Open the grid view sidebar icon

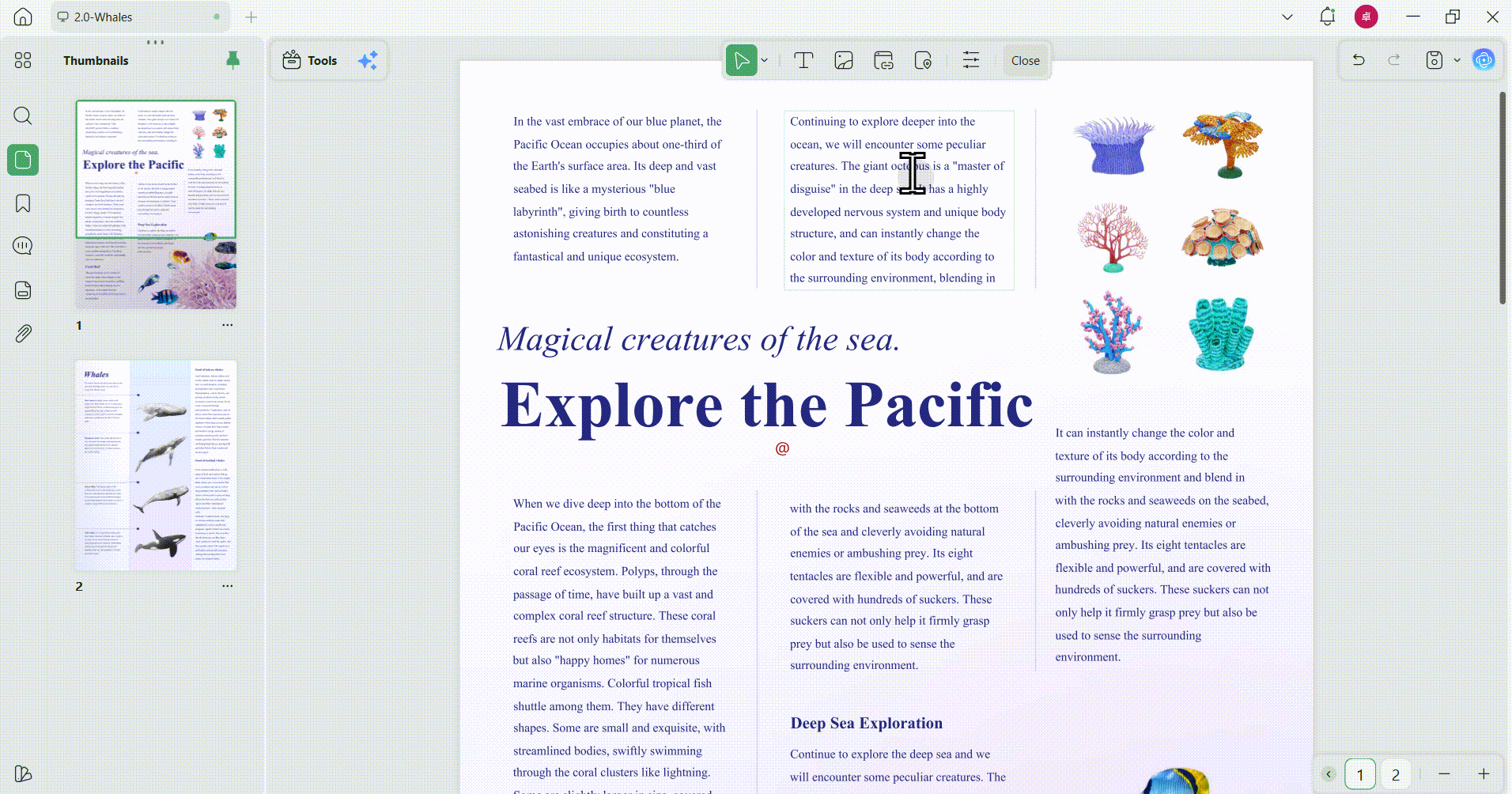click(x=23, y=60)
